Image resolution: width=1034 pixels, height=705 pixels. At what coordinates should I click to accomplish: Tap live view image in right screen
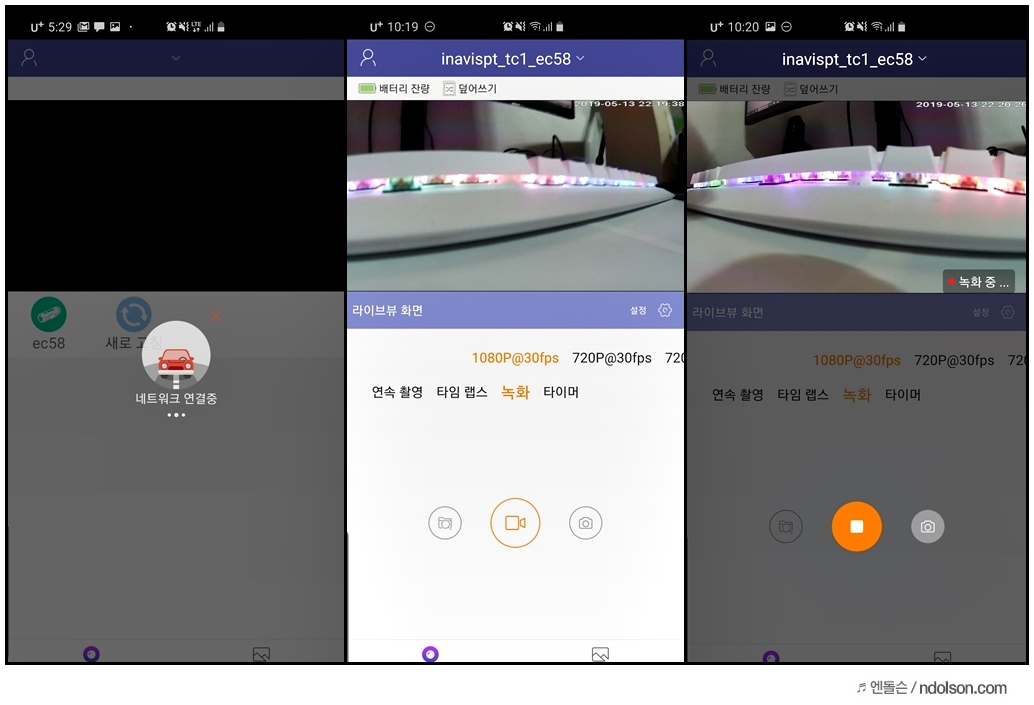coord(857,196)
